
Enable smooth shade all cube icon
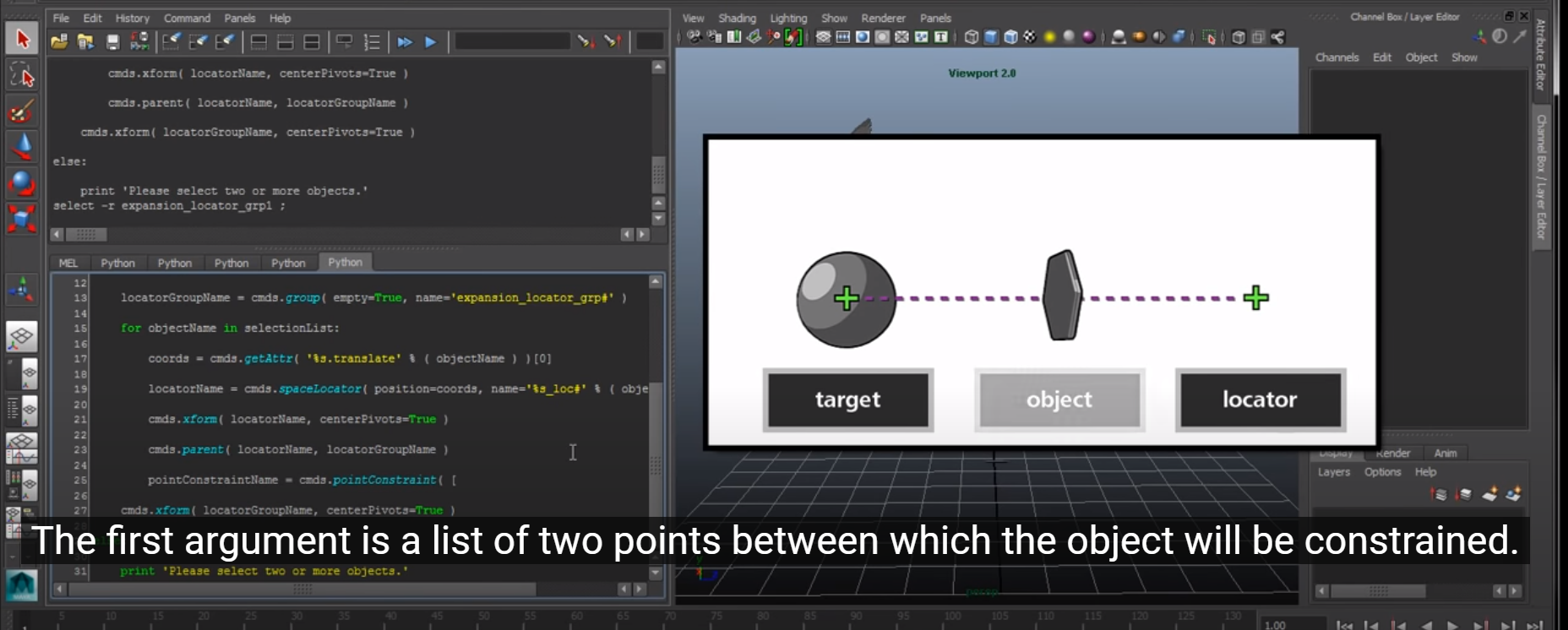pyautogui.click(x=991, y=36)
